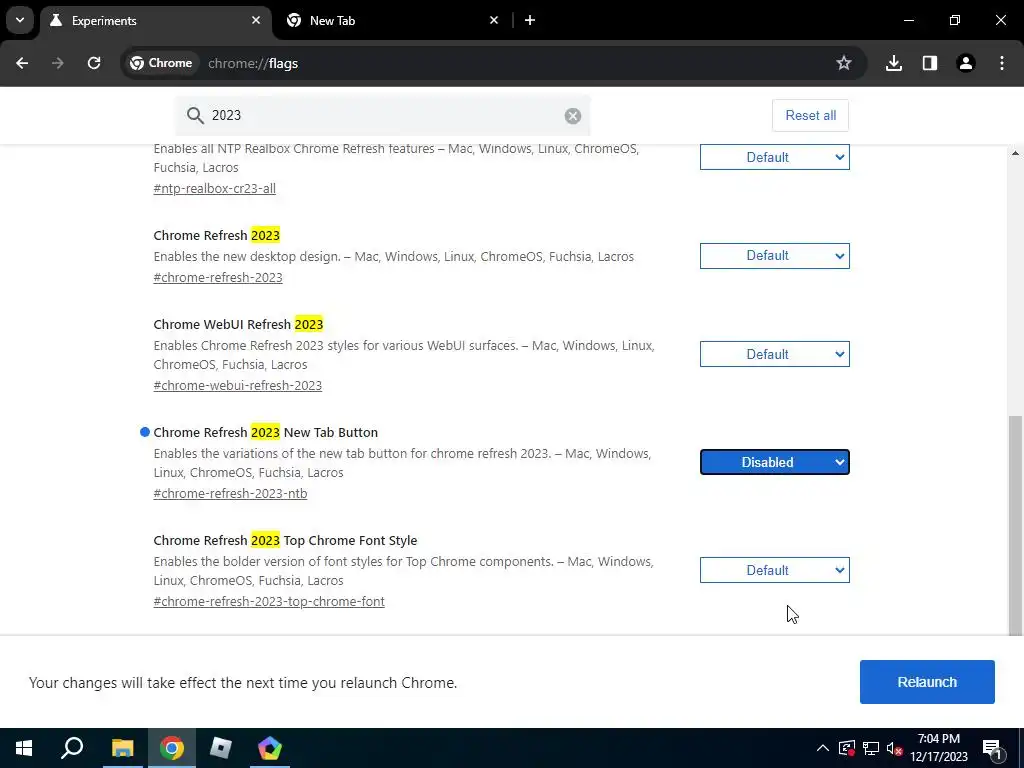The image size is (1024, 768).
Task: Click the search magnifier icon in flags box
Action: click(195, 116)
